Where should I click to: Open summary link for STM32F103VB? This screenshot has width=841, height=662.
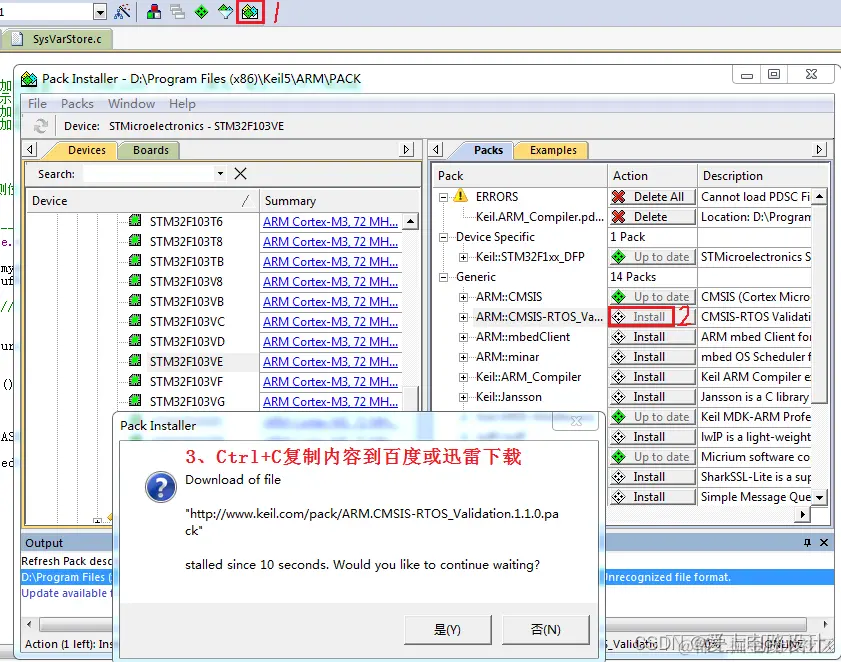[x=330, y=302]
